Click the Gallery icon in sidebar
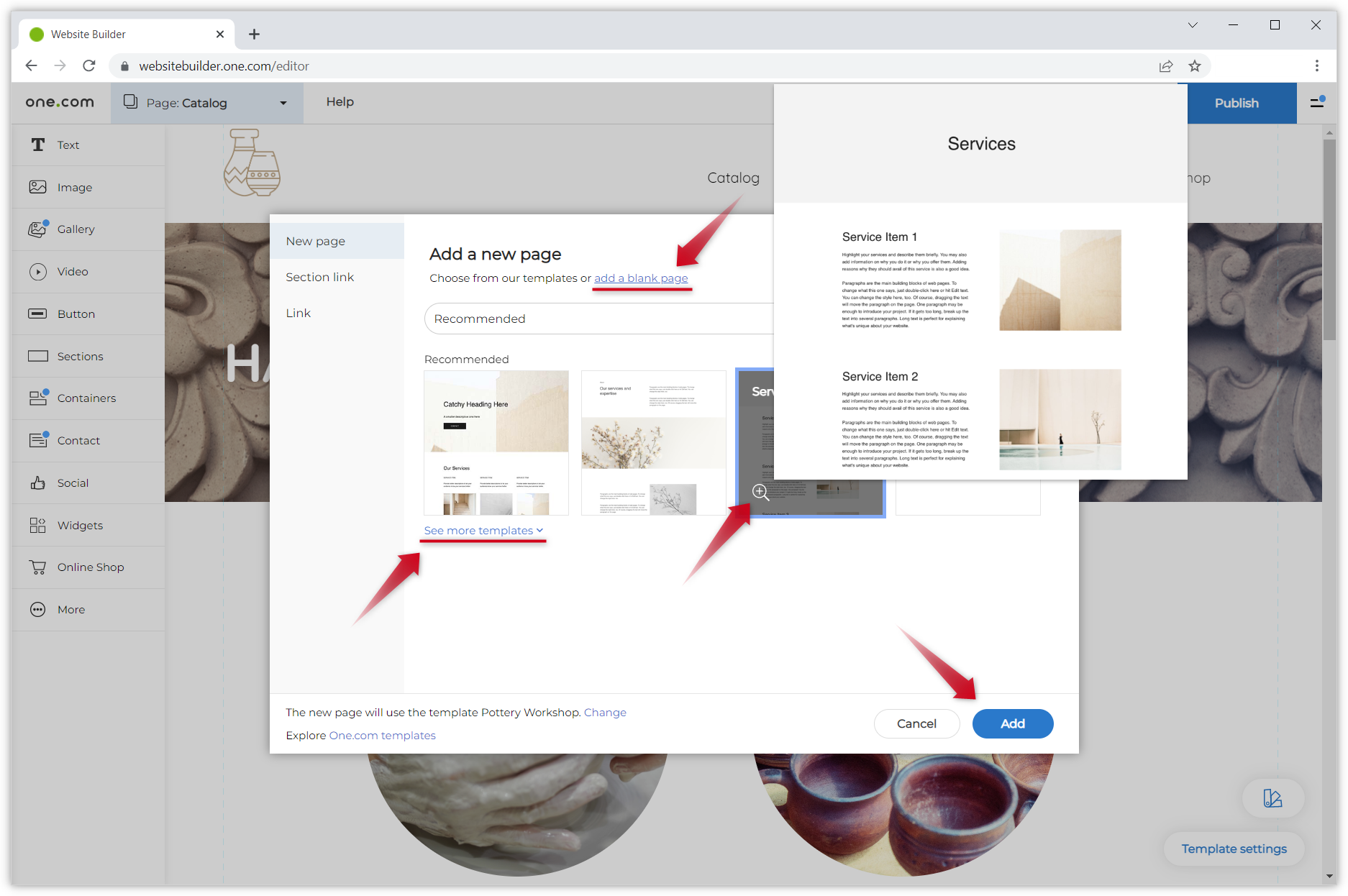The width and height of the screenshot is (1348, 896). pos(38,229)
